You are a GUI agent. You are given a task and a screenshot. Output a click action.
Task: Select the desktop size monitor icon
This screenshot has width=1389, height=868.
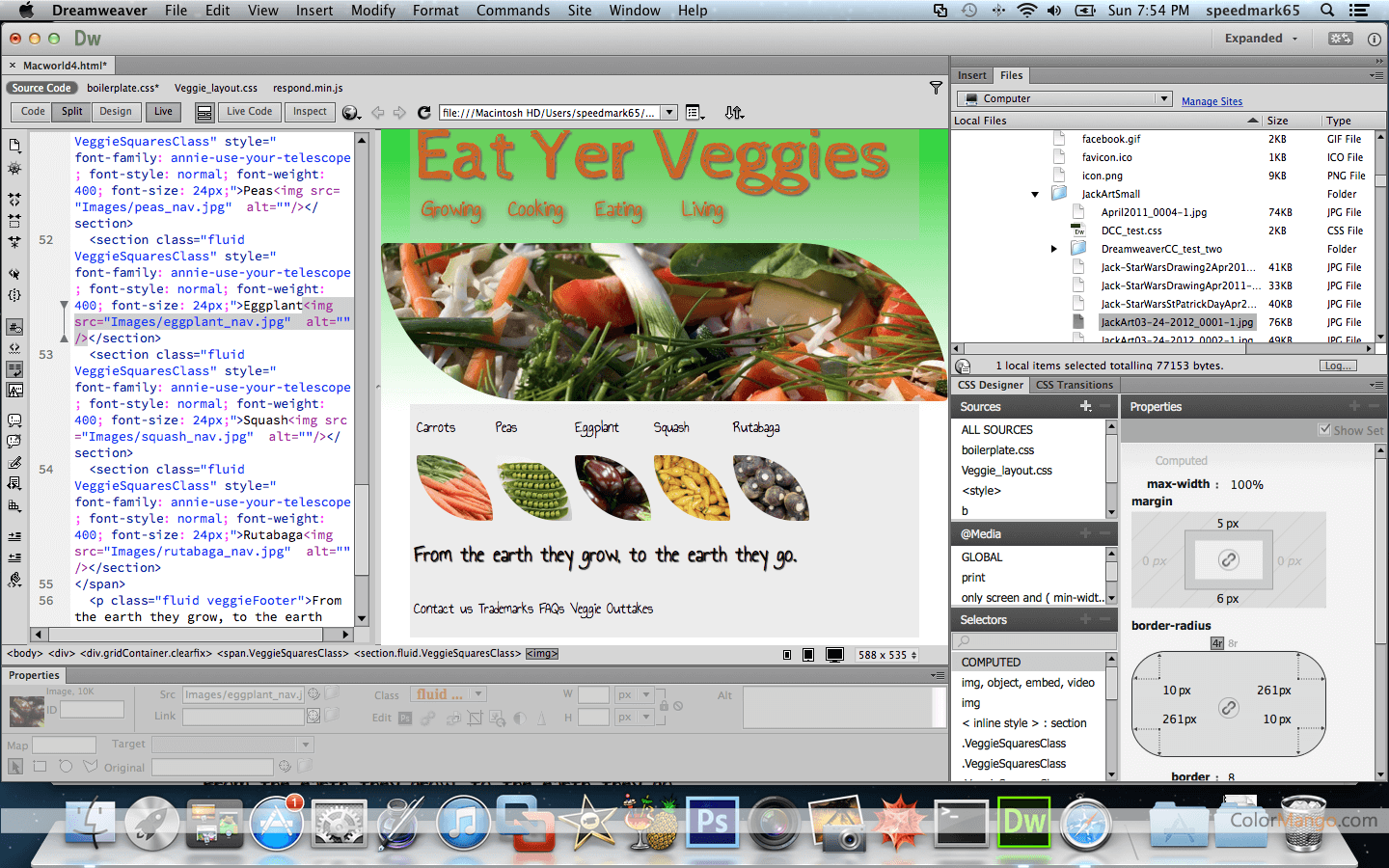(x=835, y=655)
